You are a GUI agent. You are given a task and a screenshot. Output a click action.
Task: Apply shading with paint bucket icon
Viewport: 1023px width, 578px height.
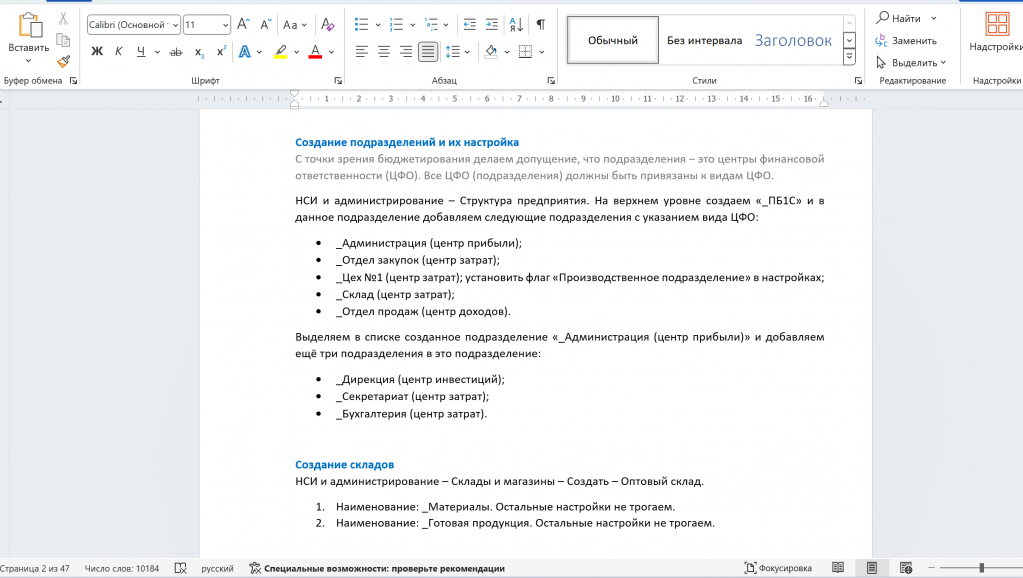tap(491, 52)
